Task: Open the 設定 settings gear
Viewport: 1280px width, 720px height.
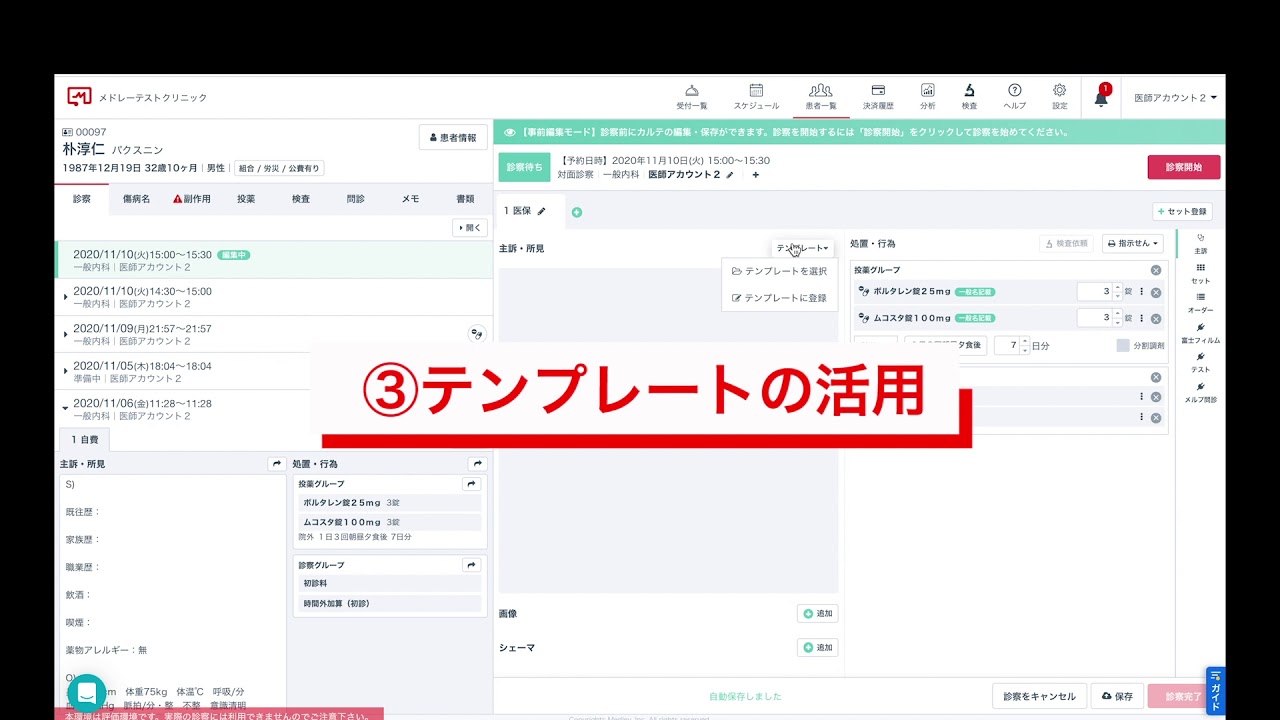Action: pyautogui.click(x=1060, y=96)
